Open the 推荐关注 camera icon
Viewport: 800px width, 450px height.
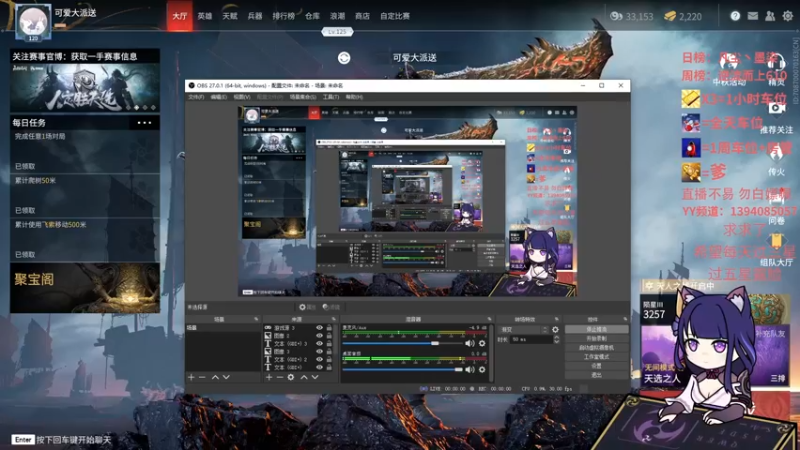(776, 108)
